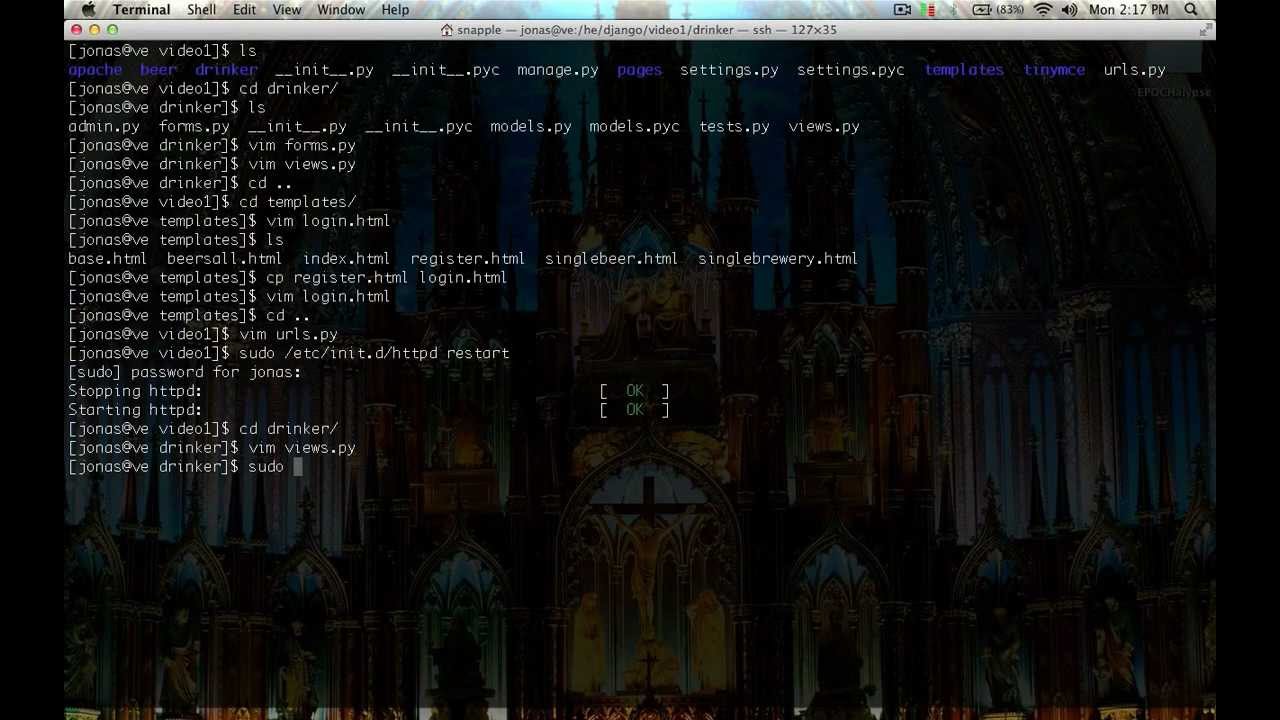Click 'tests.py' in drinker listing
Viewport: 1280px width, 720px height.
click(734, 127)
